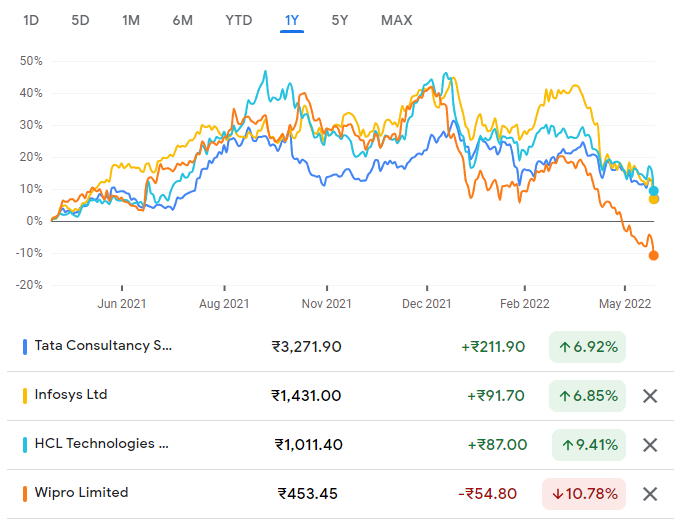This screenshot has height=523, width=679.
Task: Show MAX time range chart
Action: click(397, 20)
